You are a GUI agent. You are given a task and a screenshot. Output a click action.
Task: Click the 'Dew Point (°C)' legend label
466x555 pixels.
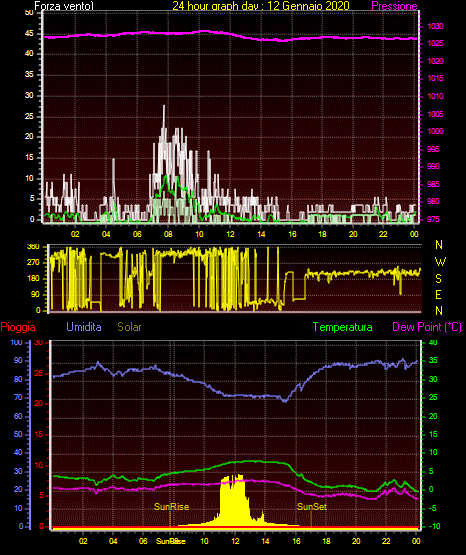(x=427, y=327)
